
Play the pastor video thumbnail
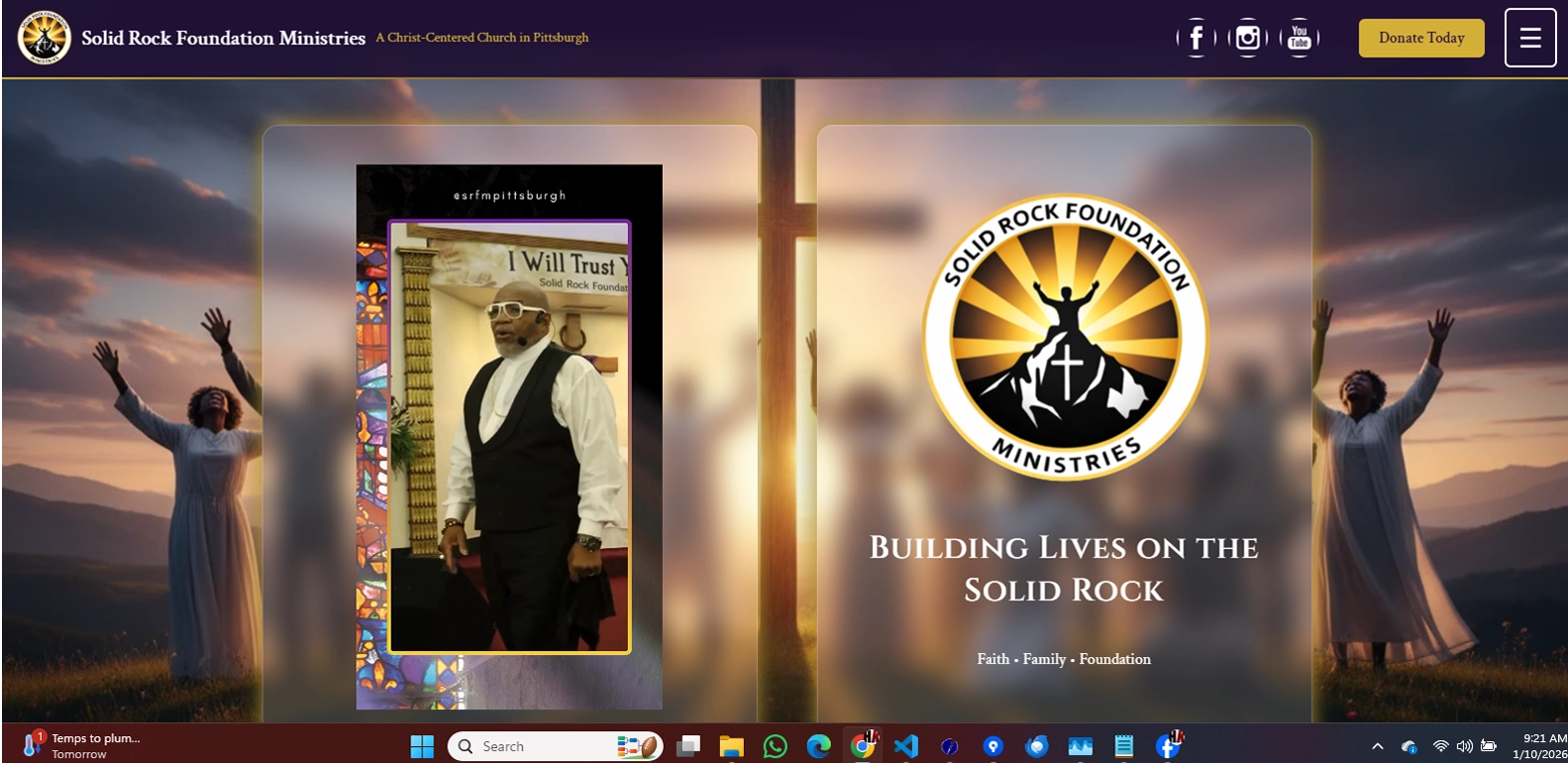509,437
